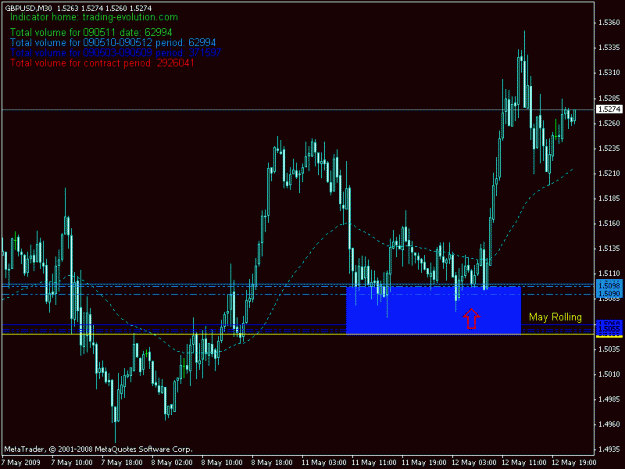Click the '7 May 2009' time axis label
Viewport: 625px width, 469px height.
[21, 463]
